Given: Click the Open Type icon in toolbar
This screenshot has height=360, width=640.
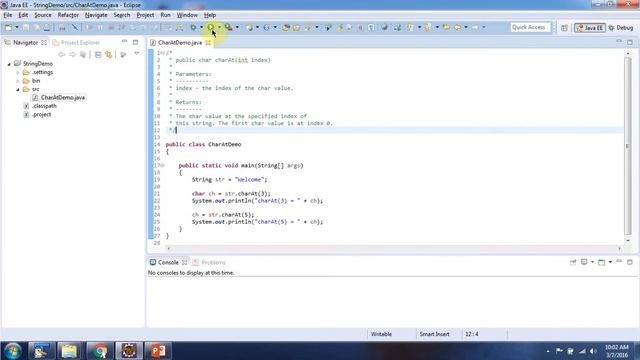Looking at the screenshot, I should [x=286, y=27].
